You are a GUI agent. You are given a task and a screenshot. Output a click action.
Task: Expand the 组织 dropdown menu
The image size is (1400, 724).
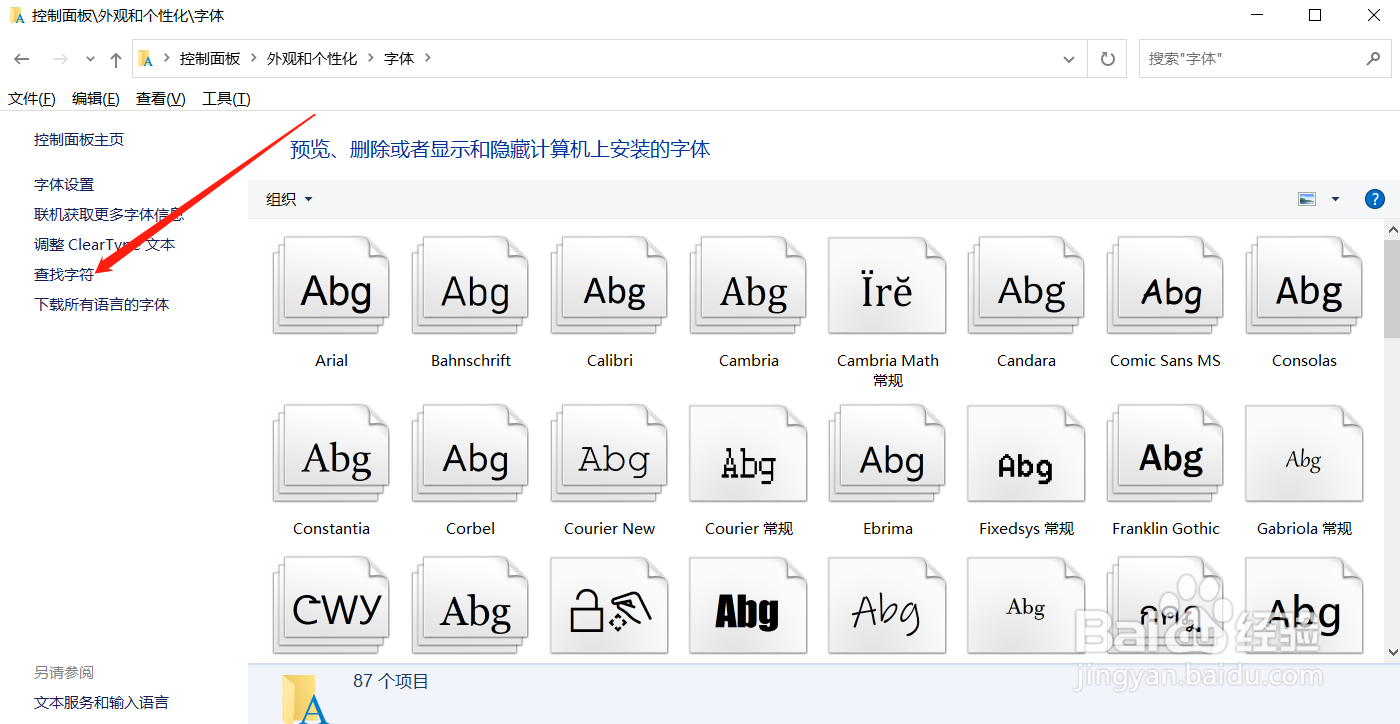coord(290,199)
